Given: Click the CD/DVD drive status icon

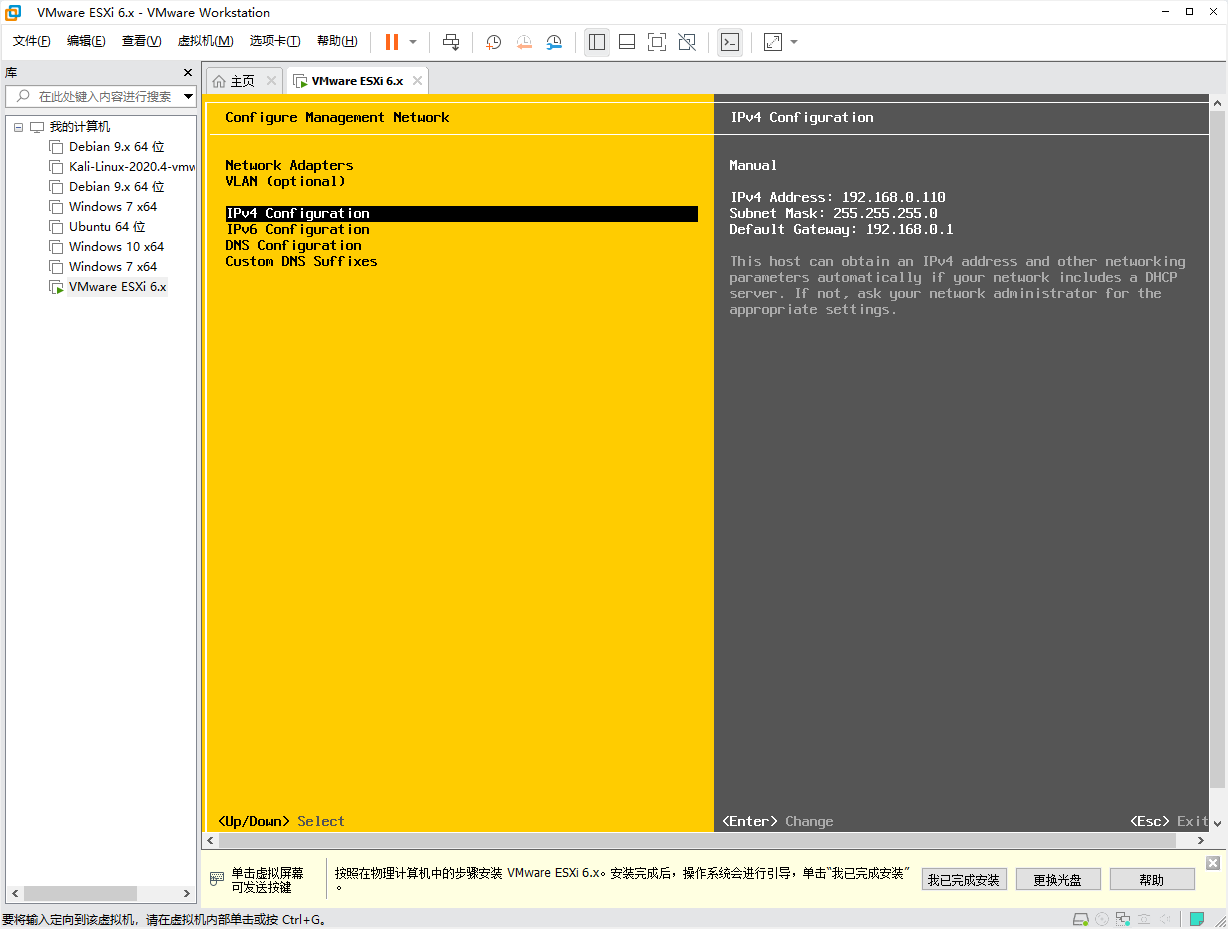Looking at the screenshot, I should tap(1102, 919).
